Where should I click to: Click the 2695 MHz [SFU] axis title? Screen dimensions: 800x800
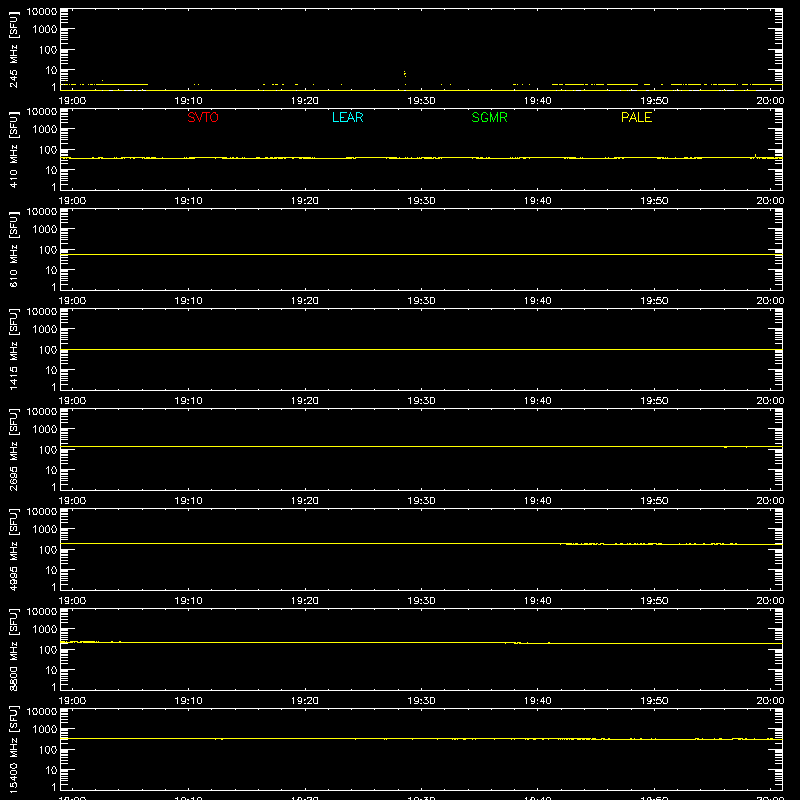13,449
